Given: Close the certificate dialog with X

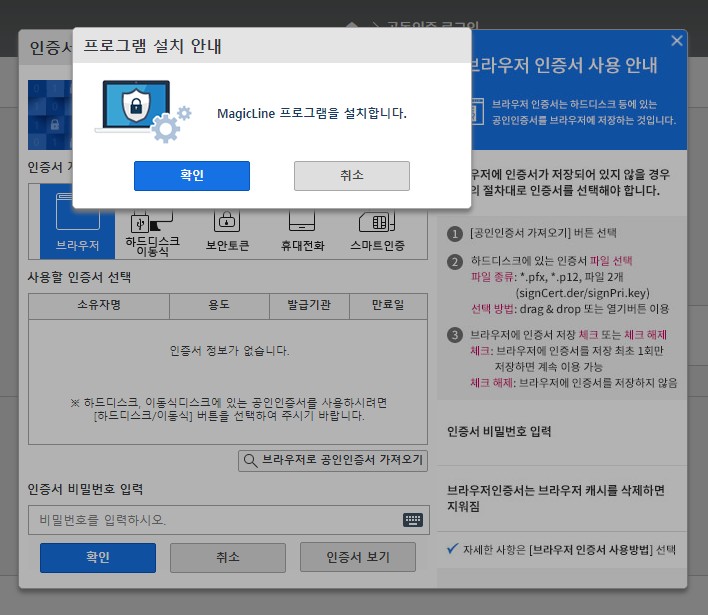Looking at the screenshot, I should (676, 41).
